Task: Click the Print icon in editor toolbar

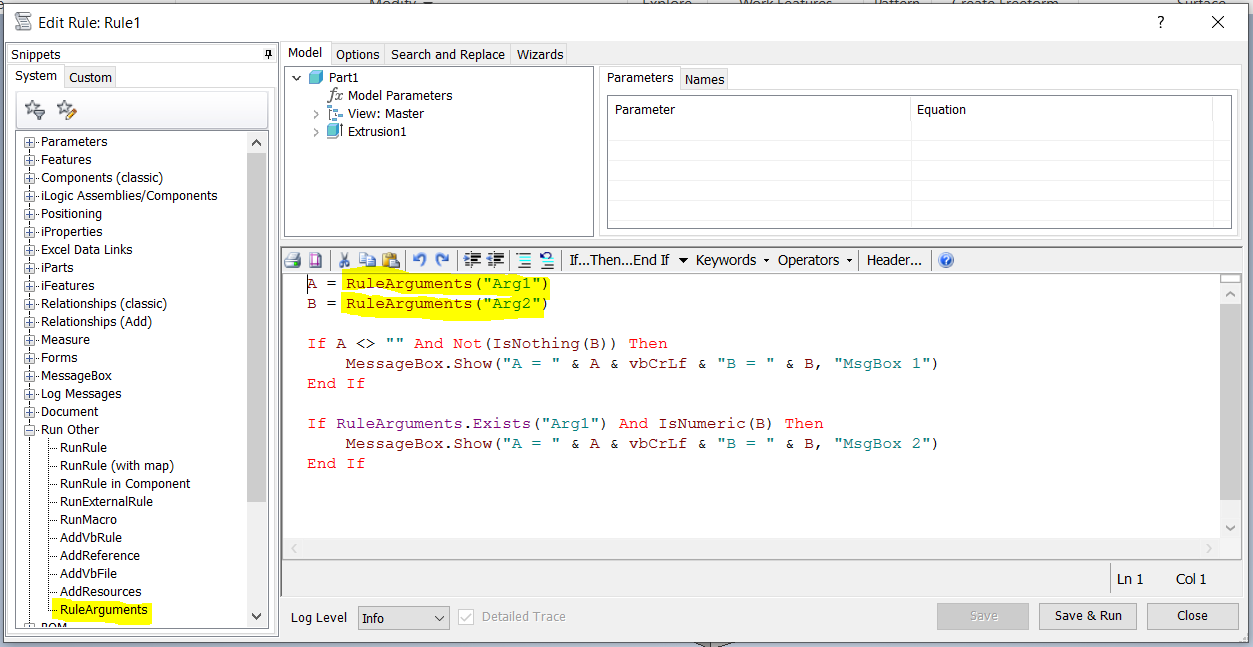Action: [292, 260]
